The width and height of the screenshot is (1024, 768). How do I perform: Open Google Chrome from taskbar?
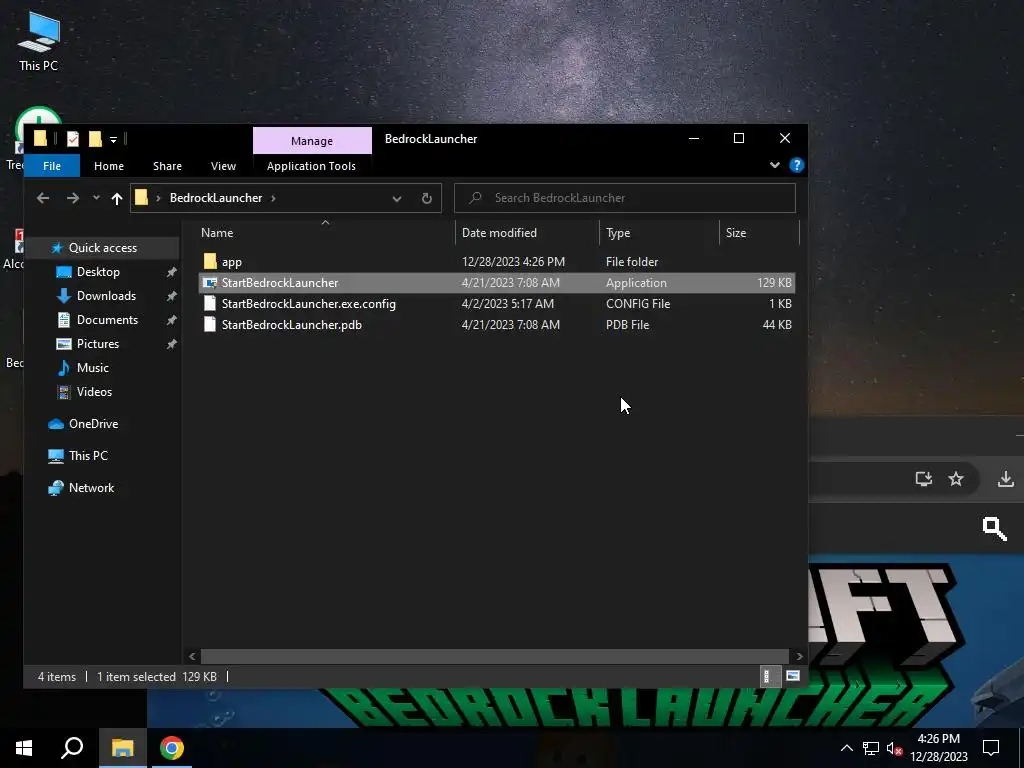[x=172, y=748]
